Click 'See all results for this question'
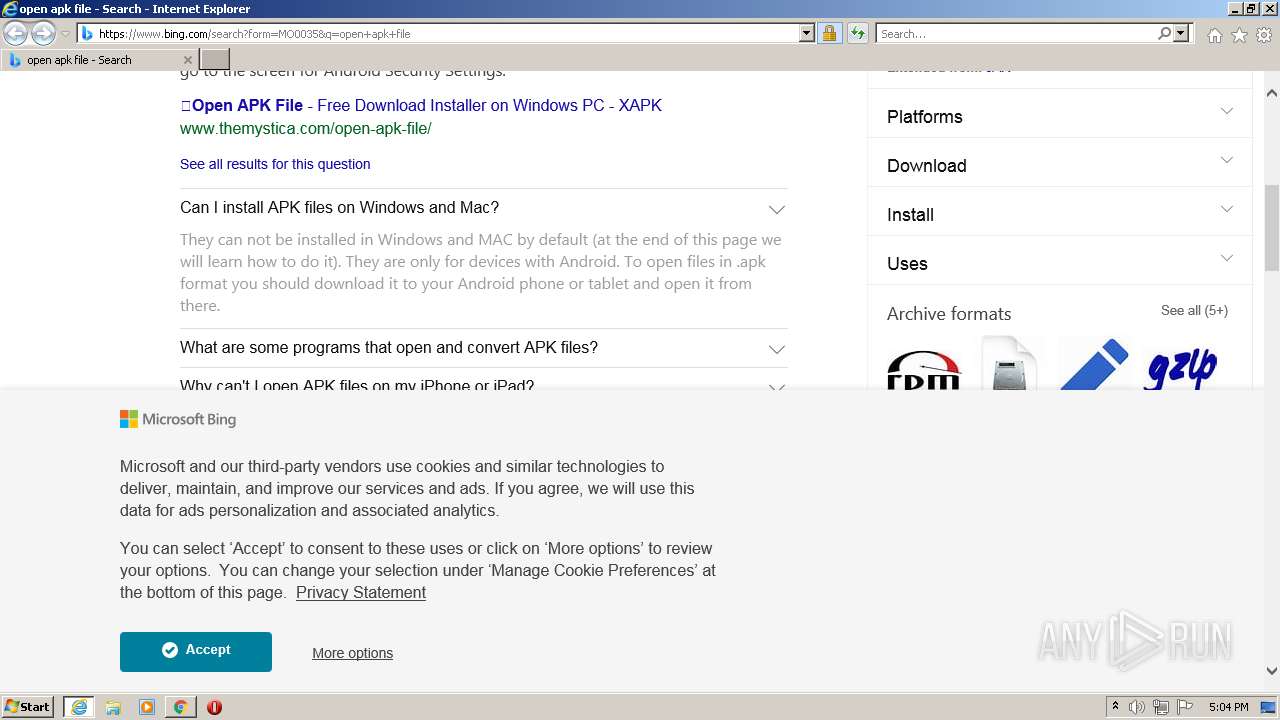Screen dimensions: 1280x720 click(x=275, y=164)
